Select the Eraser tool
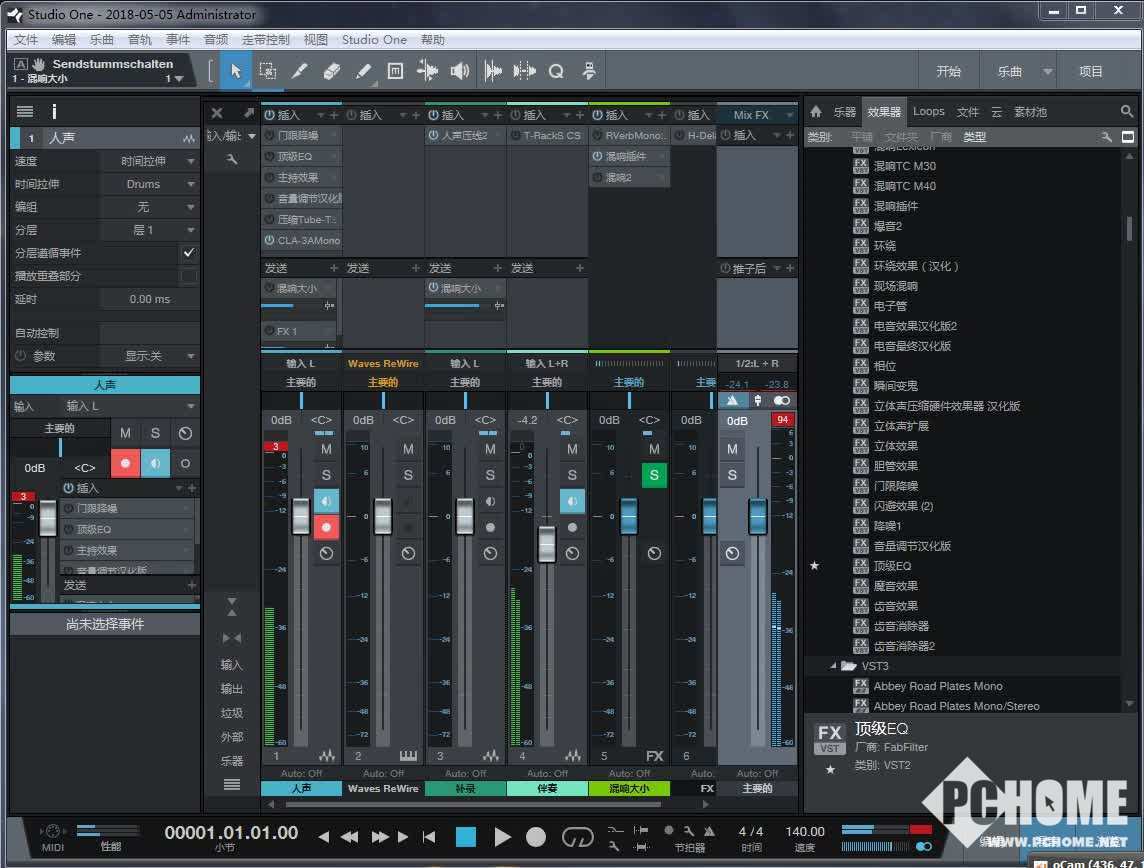This screenshot has height=868, width=1144. pos(331,71)
